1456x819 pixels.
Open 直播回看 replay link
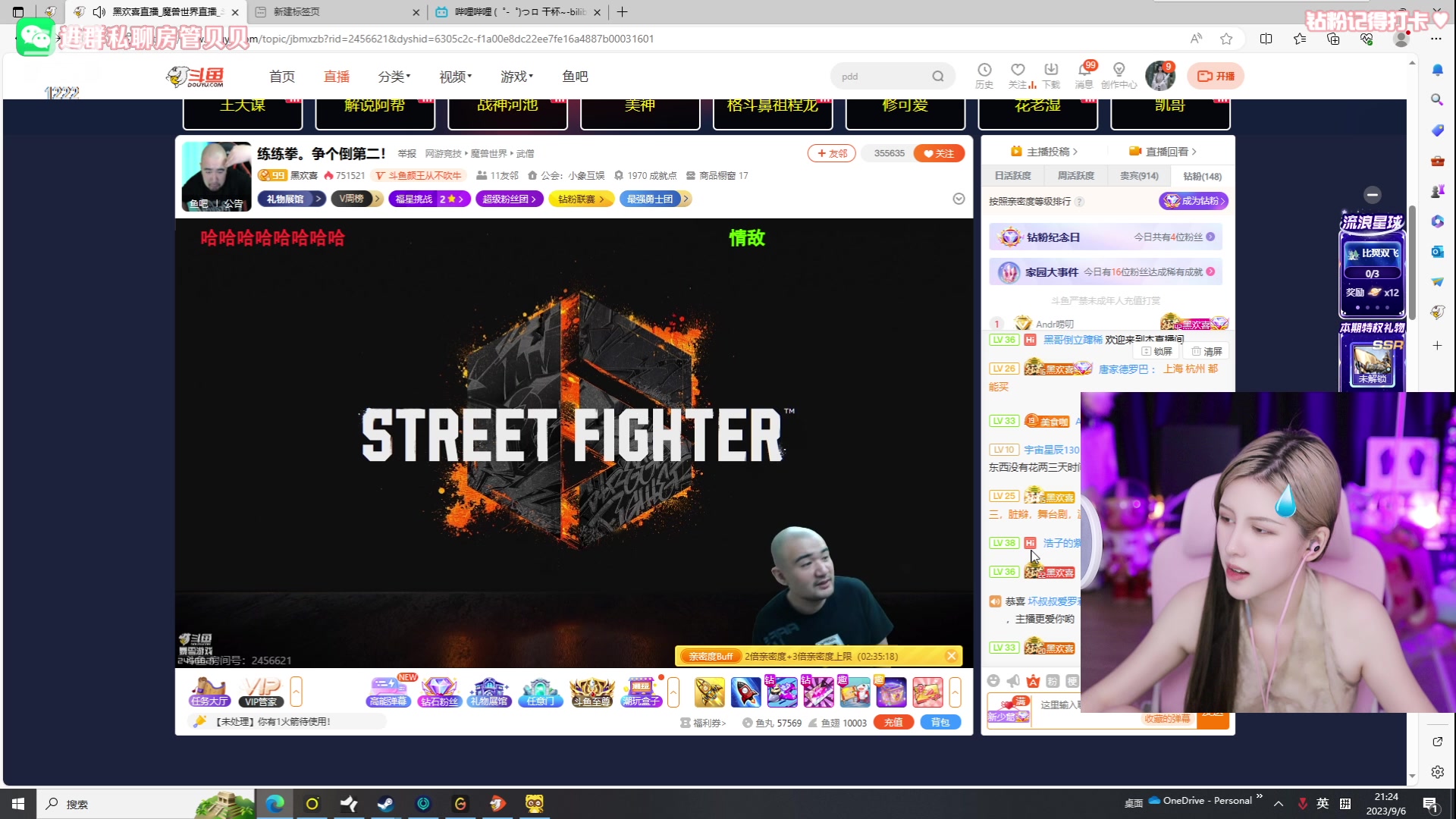tap(1163, 152)
